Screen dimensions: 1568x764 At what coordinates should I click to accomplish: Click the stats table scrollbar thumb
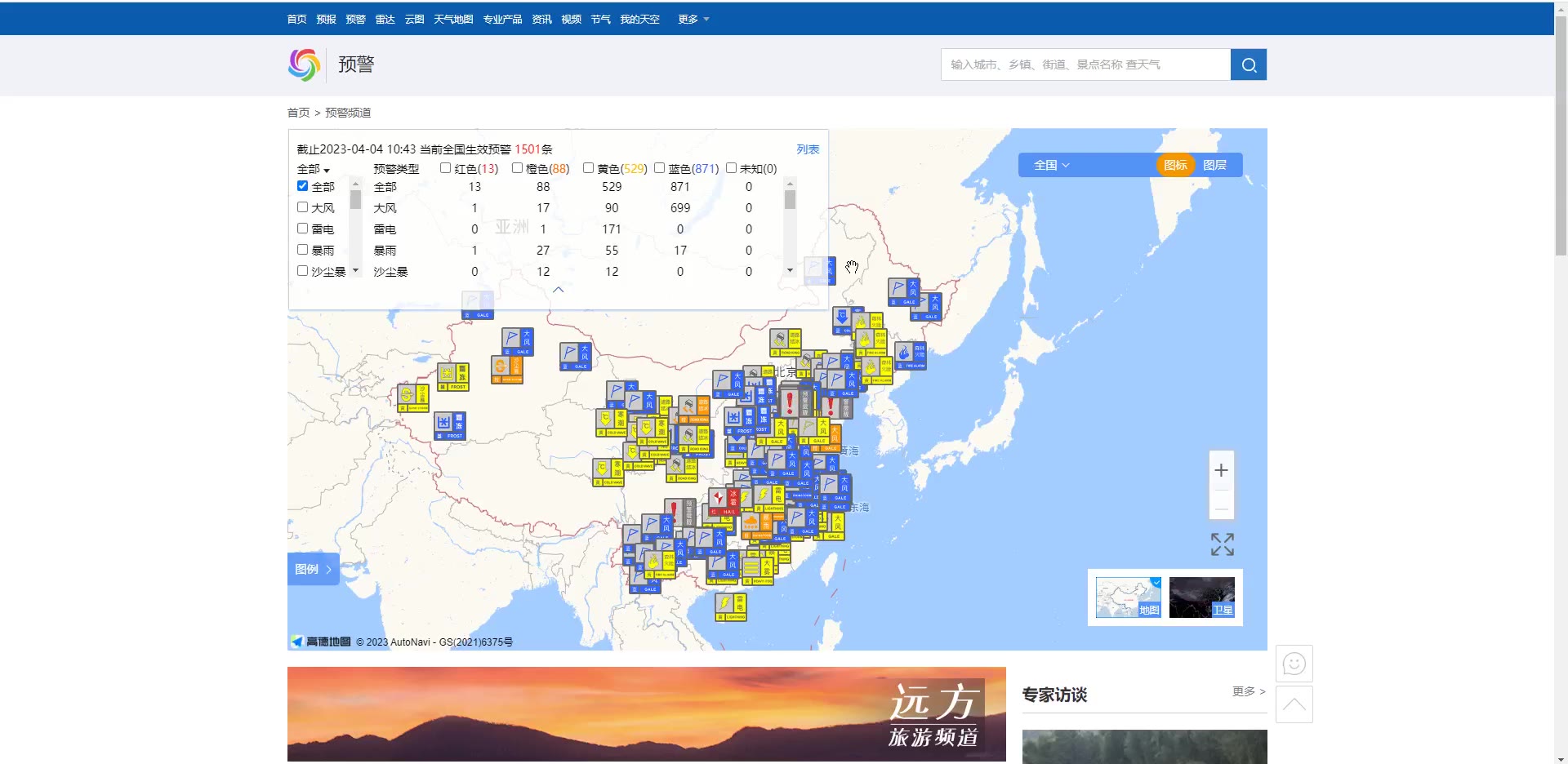(x=790, y=200)
